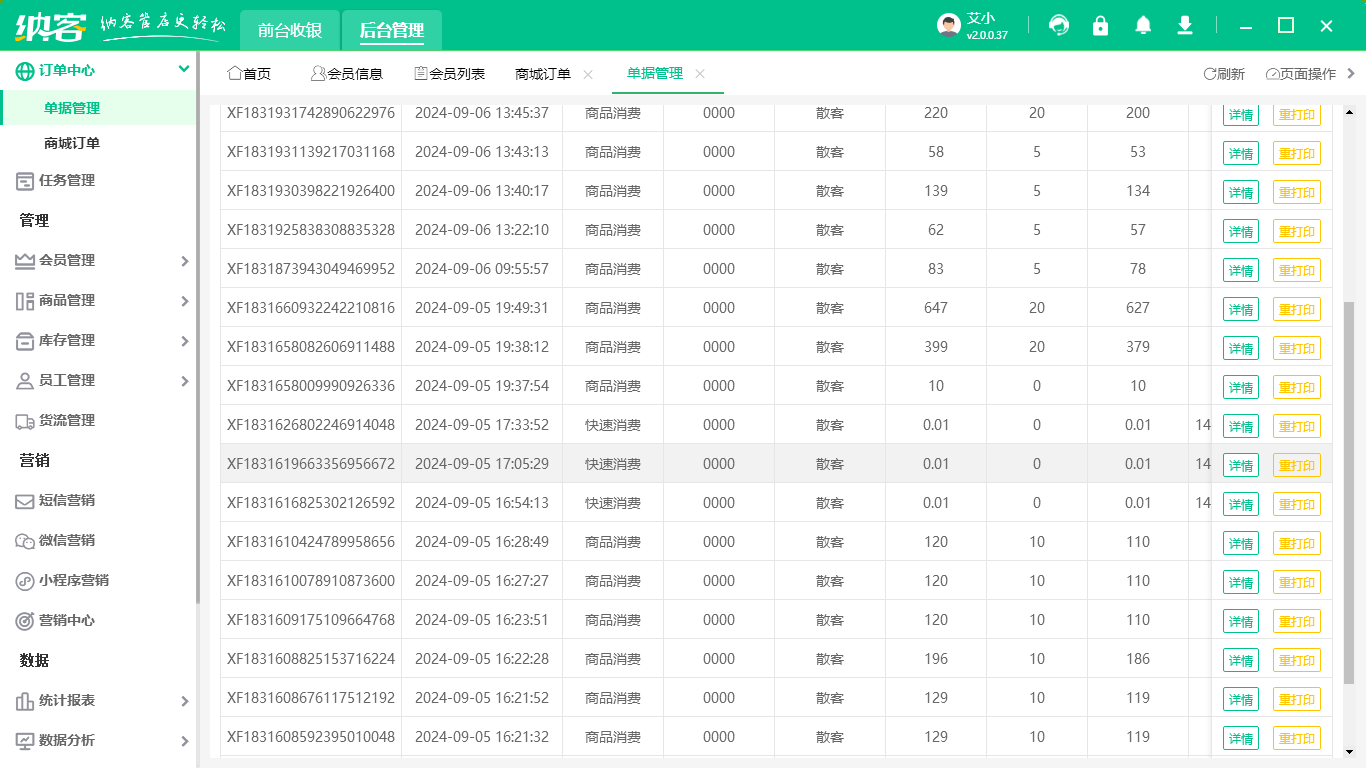Open WeChat marketing in sidebar
1366x768 pixels.
point(66,541)
